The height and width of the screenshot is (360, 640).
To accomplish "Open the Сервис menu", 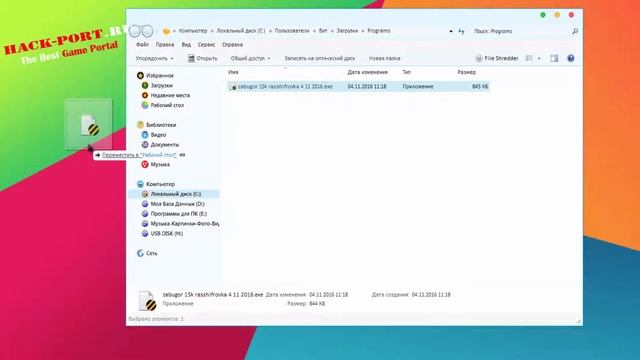I will [x=206, y=44].
